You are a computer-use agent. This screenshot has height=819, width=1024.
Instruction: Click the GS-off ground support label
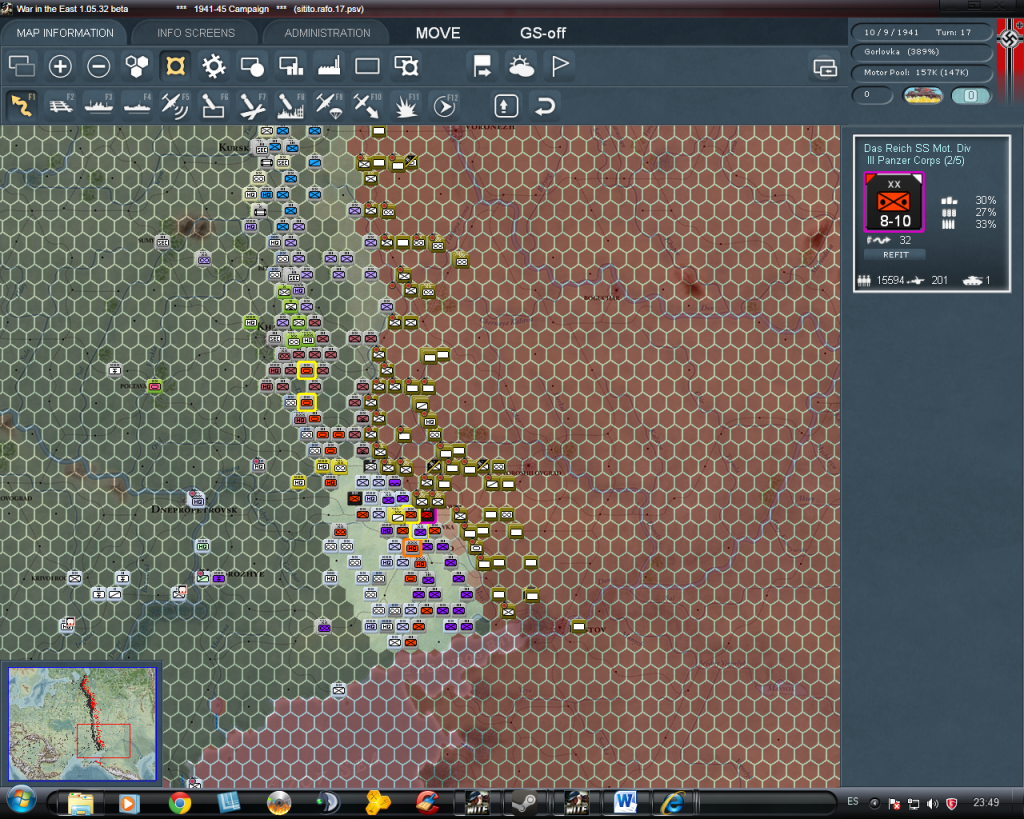click(543, 33)
